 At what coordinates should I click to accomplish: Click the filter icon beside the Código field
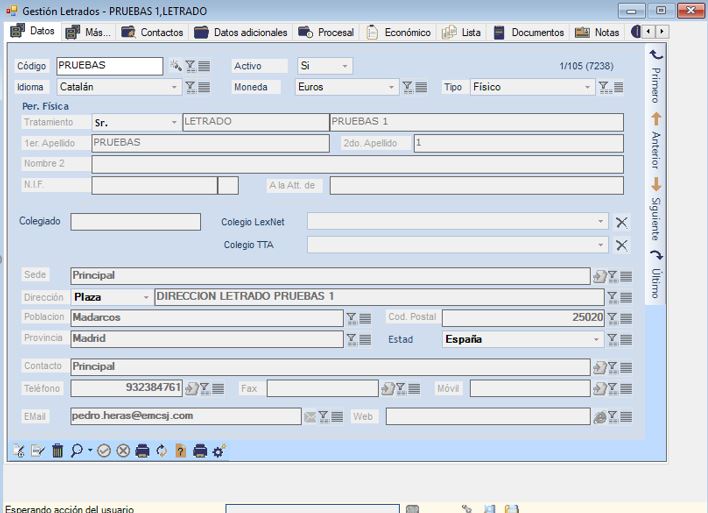[x=190, y=66]
